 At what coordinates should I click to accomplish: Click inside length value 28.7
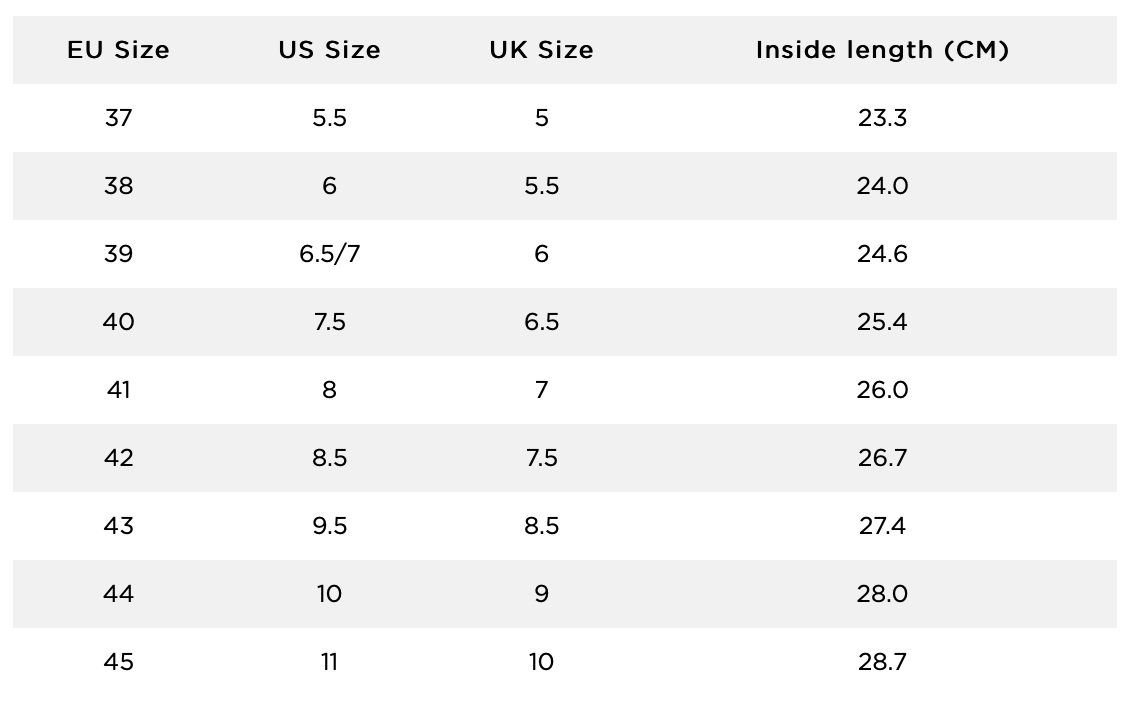883,662
